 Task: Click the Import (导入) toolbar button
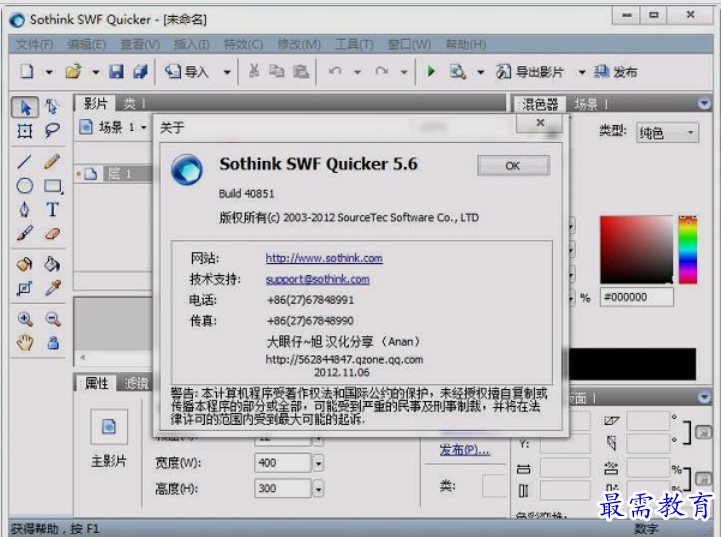[x=186, y=72]
